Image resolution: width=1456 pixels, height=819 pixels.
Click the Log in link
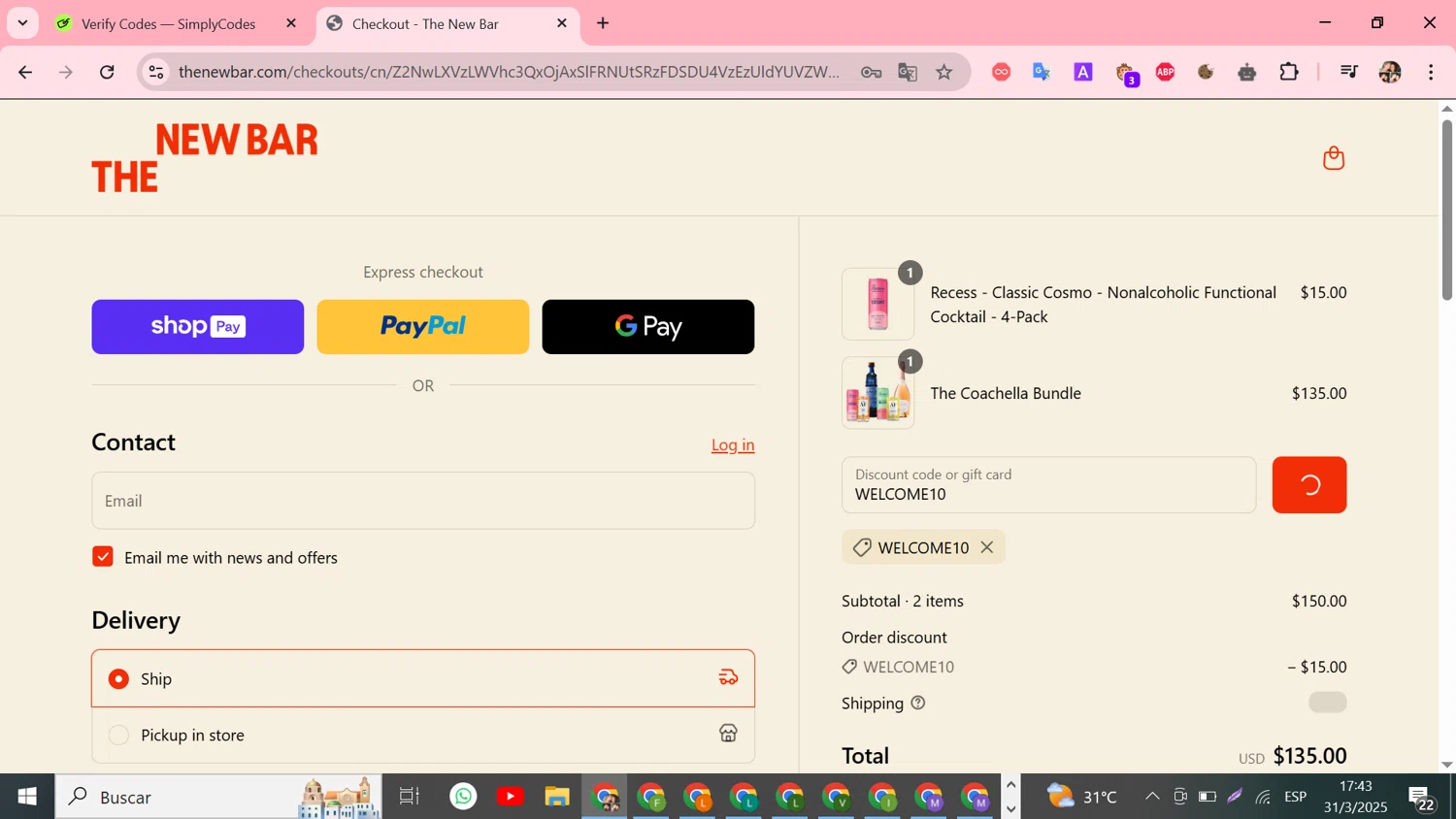click(x=733, y=444)
